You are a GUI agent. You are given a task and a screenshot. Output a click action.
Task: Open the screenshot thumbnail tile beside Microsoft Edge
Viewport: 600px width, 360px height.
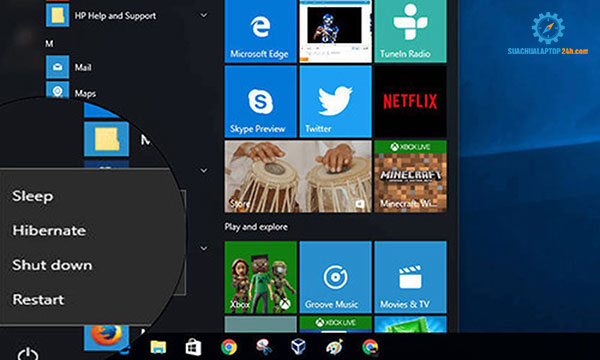336,31
